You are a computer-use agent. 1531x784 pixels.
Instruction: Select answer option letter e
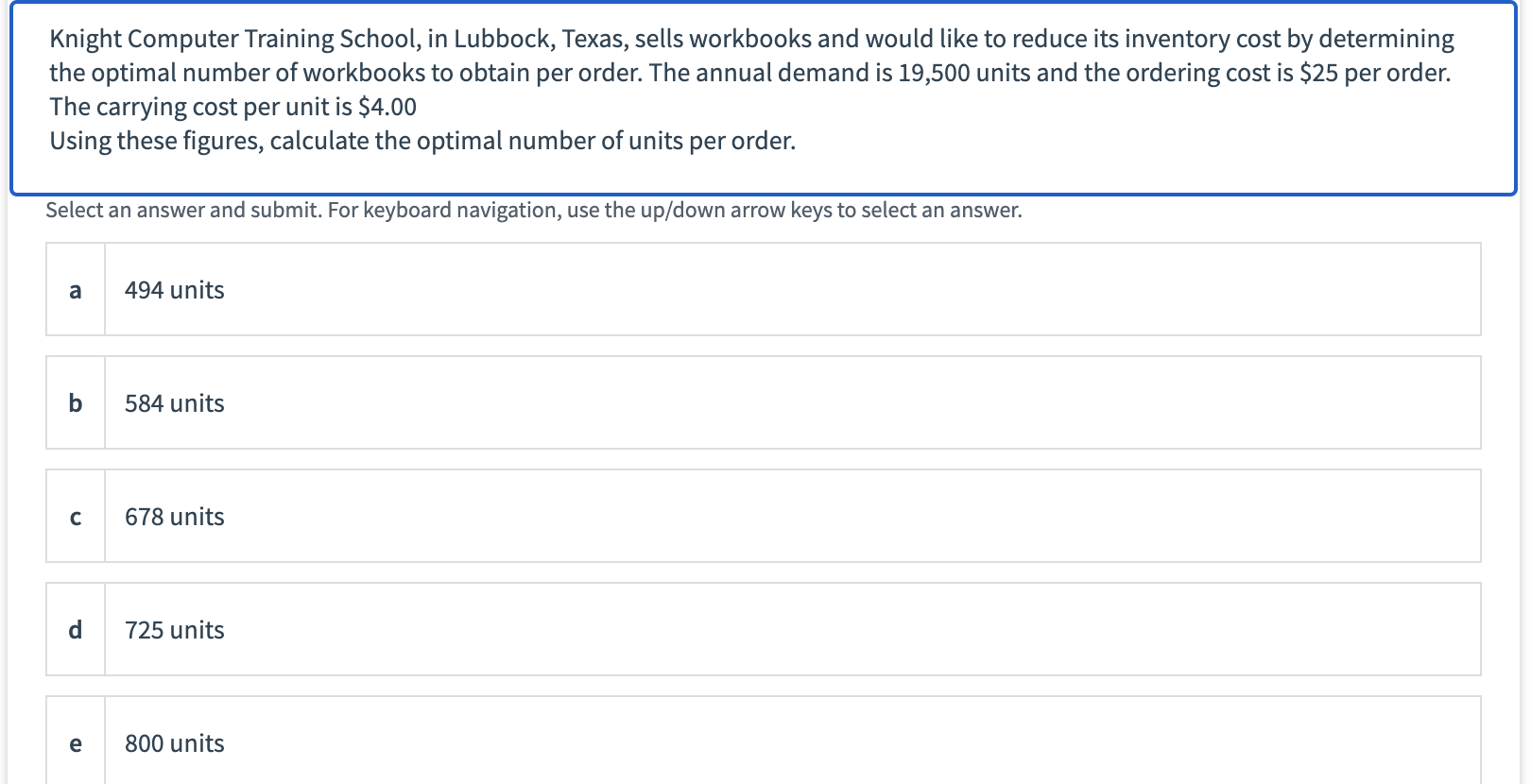(x=76, y=743)
